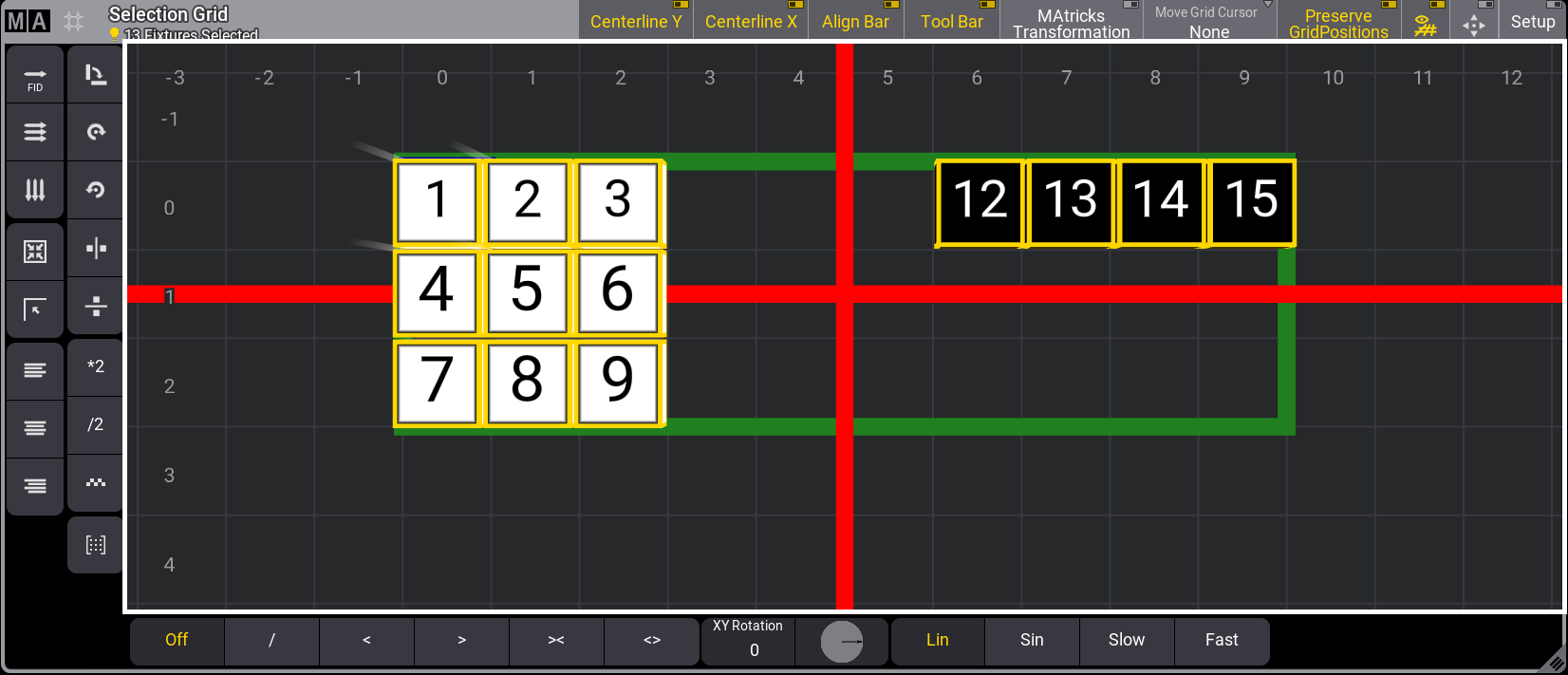Toggle the Align Bar visibility
Viewport: 1568px width, 675px height.
click(x=855, y=21)
